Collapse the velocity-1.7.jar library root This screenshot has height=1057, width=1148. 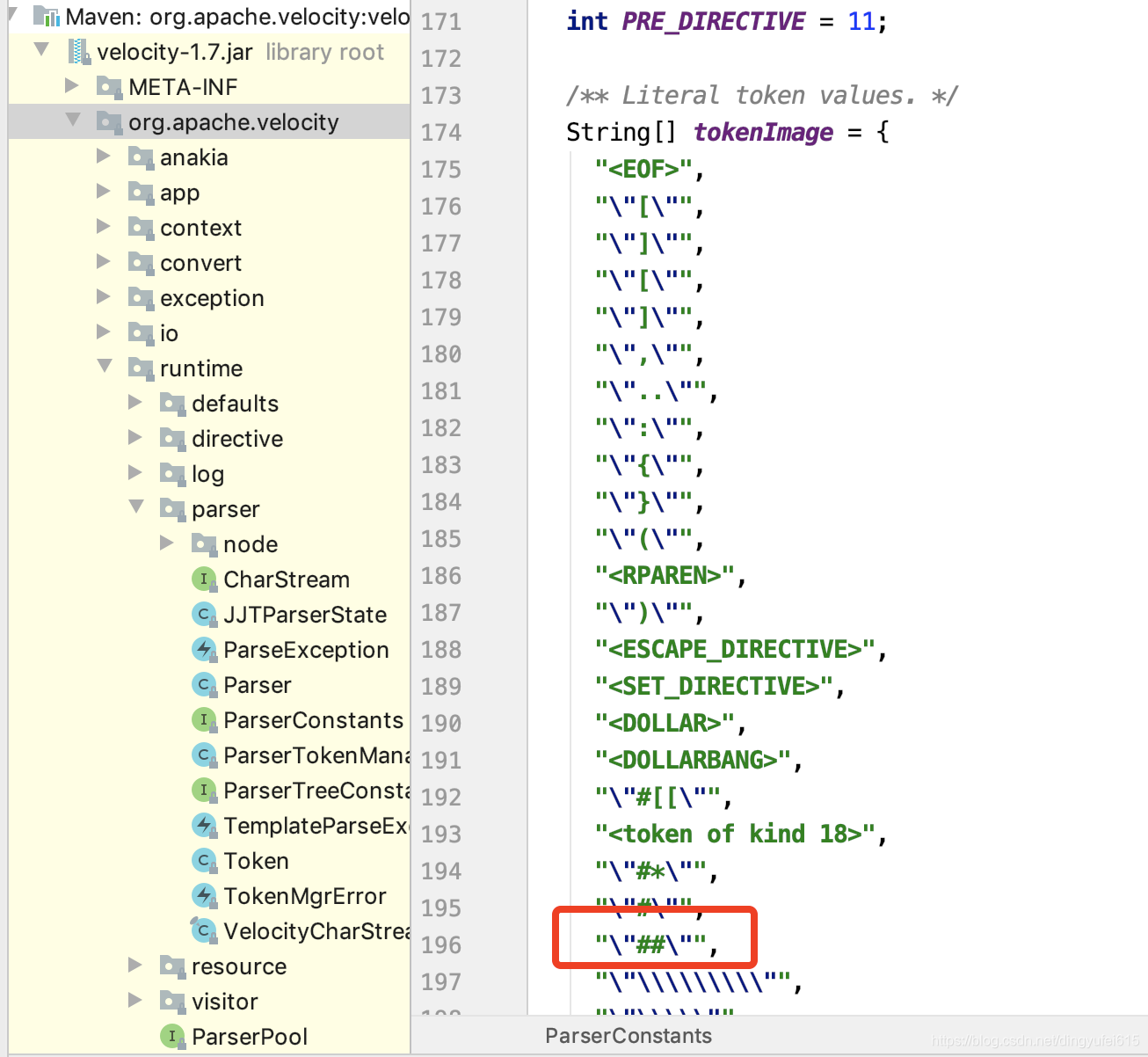[x=41, y=49]
